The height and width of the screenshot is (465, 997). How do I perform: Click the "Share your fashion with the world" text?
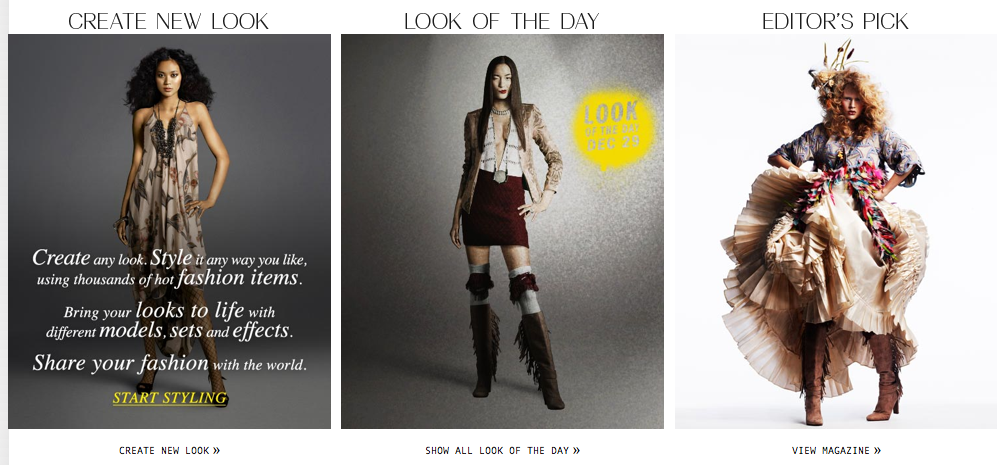click(x=170, y=363)
